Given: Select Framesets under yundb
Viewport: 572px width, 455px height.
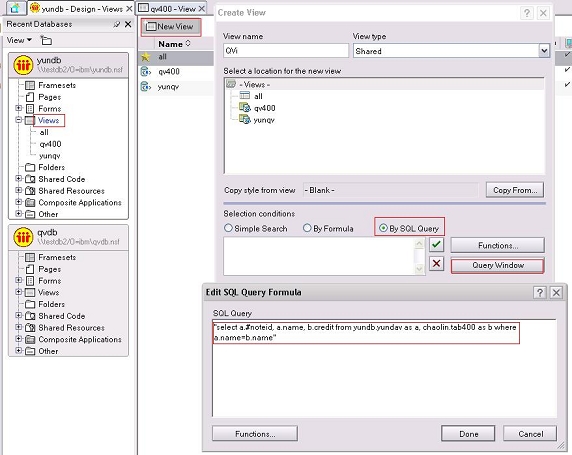Looking at the screenshot, I should tap(57, 85).
